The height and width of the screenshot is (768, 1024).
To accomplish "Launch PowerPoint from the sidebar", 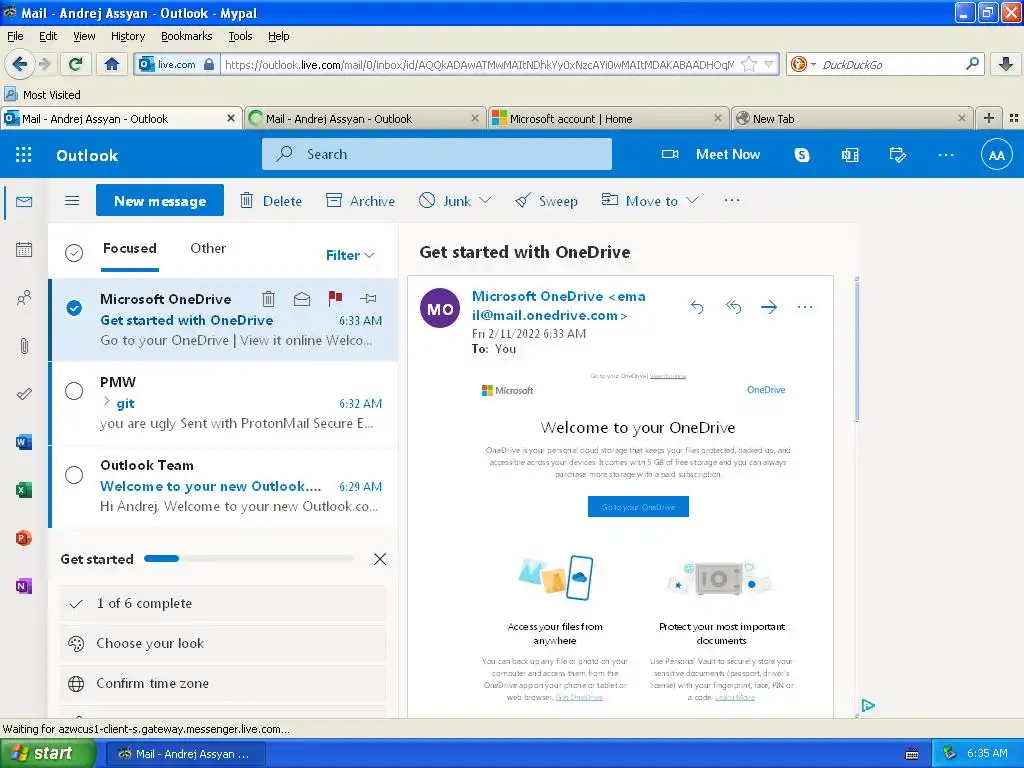I will click(x=24, y=538).
